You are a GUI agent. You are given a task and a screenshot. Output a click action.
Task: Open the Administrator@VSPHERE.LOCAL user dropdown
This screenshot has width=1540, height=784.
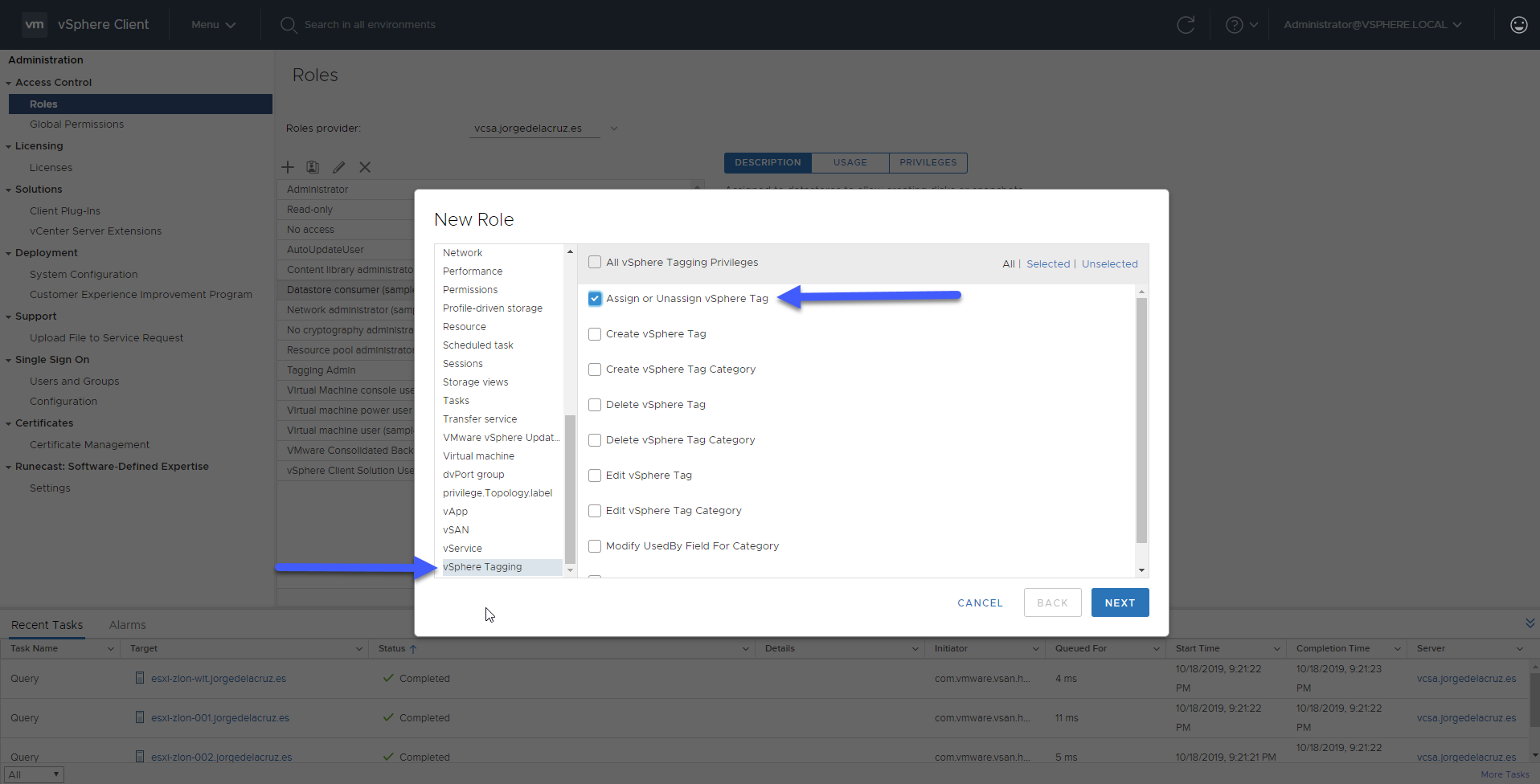[1373, 25]
